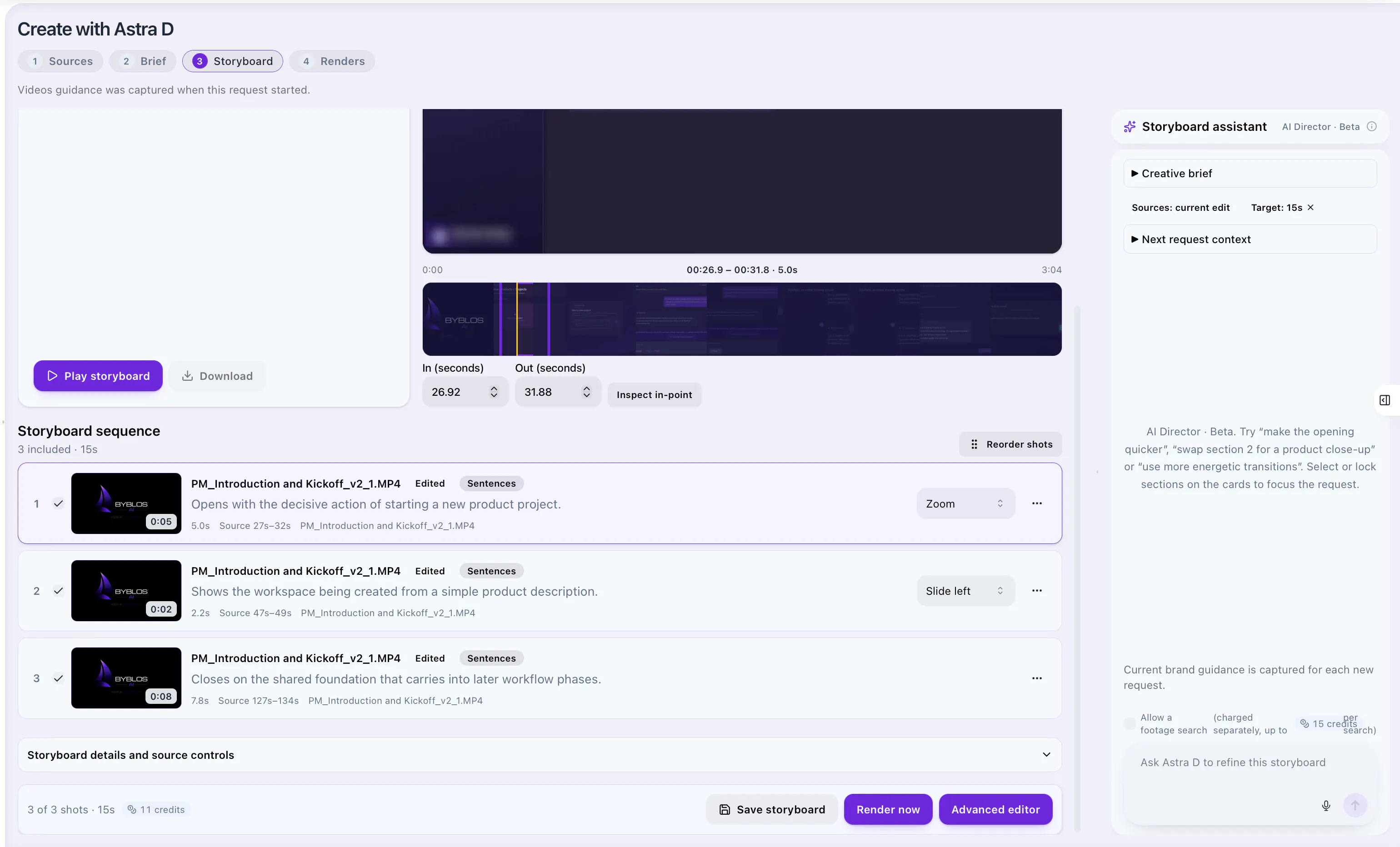The width and height of the screenshot is (1400, 847).
Task: Open the Zoom transition dropdown for shot 1
Action: pos(965,503)
